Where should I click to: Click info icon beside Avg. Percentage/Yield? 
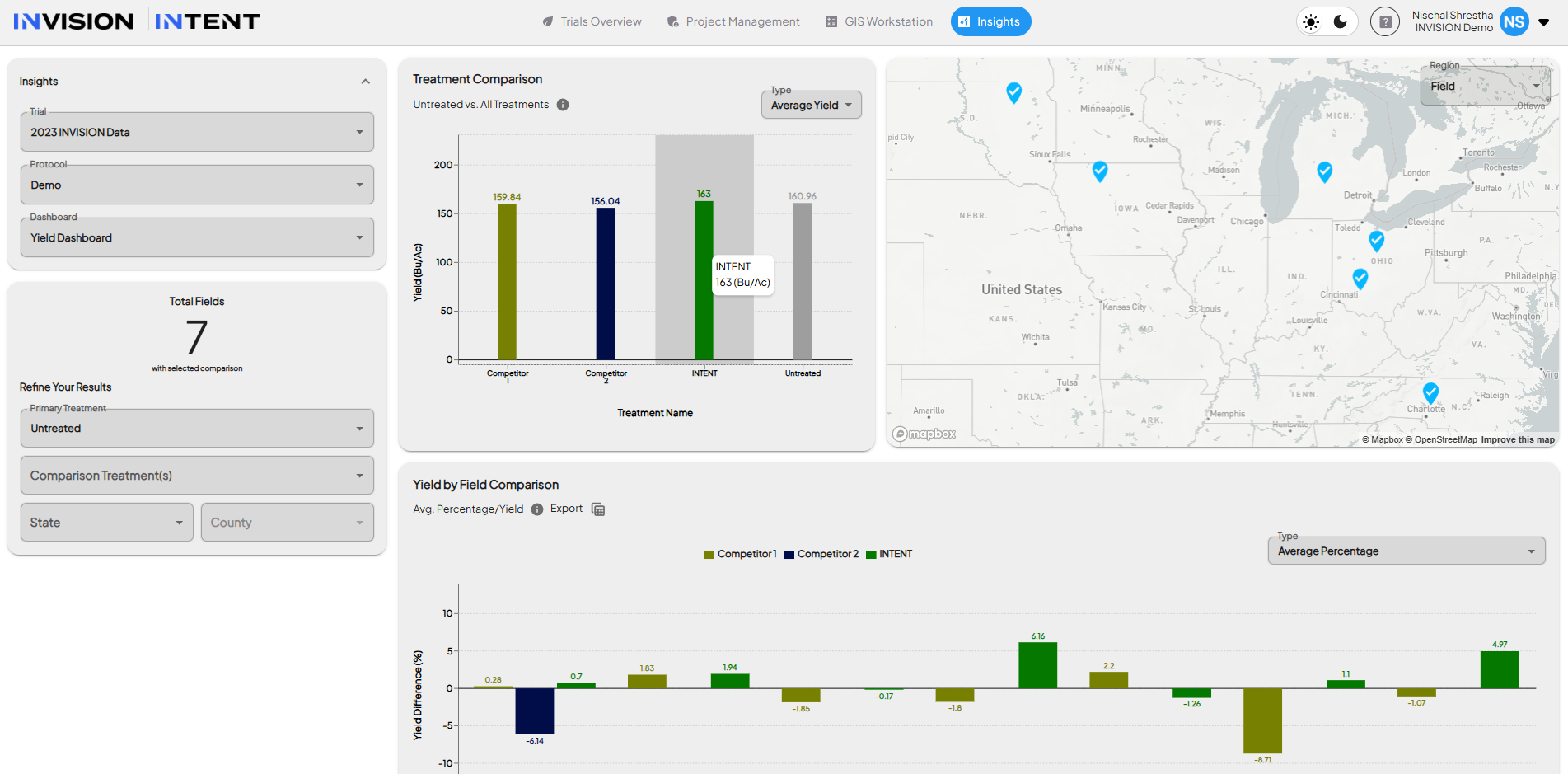pyautogui.click(x=537, y=509)
